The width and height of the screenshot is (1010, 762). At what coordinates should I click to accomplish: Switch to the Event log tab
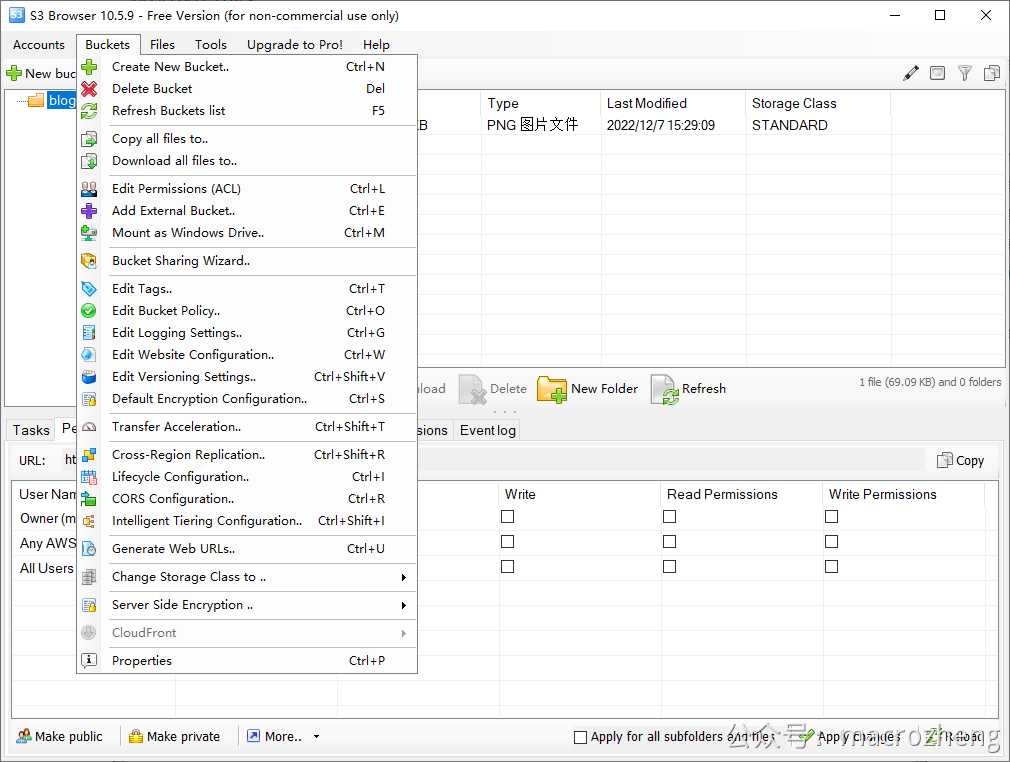(x=488, y=430)
